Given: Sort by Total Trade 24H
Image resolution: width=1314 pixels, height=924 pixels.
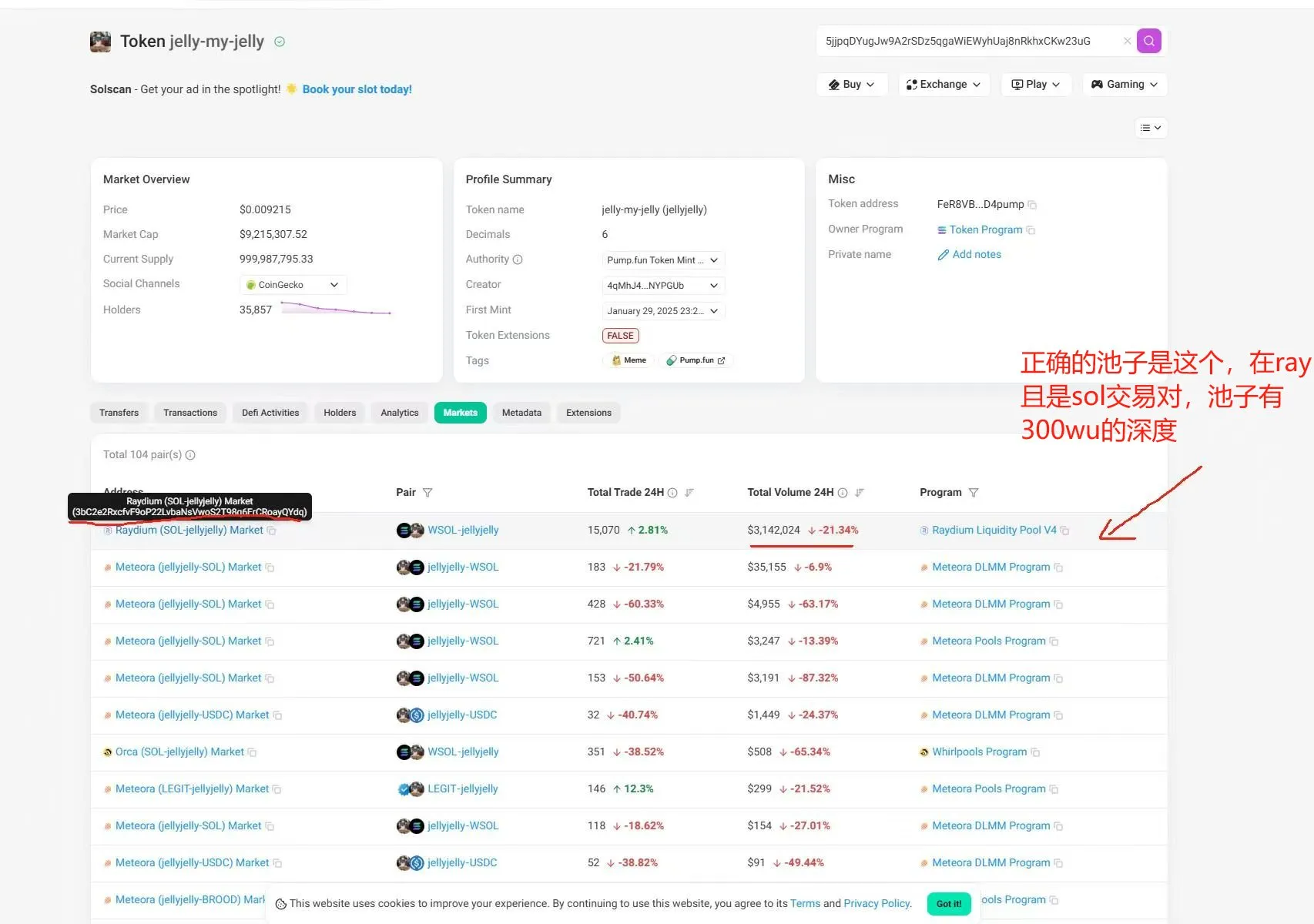Looking at the screenshot, I should (689, 493).
